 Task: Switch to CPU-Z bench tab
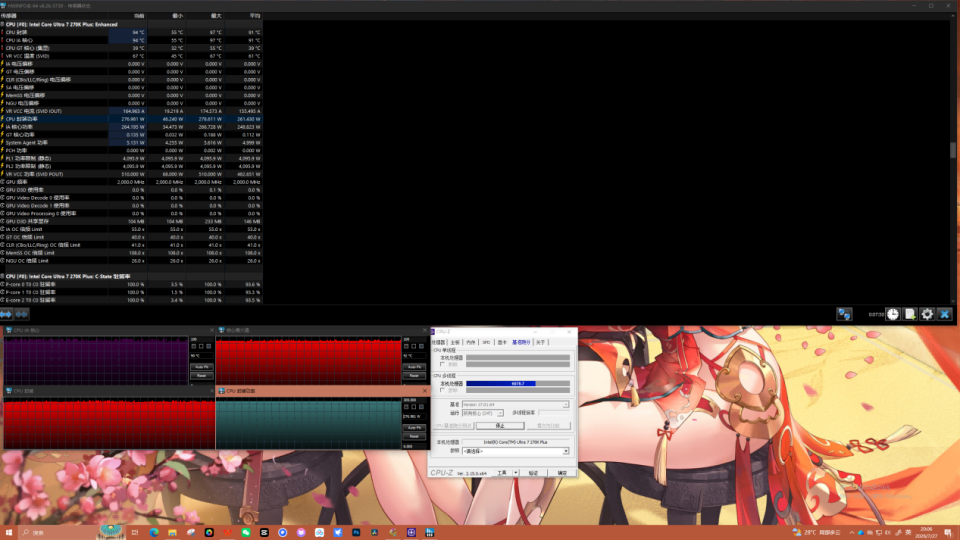(x=521, y=342)
